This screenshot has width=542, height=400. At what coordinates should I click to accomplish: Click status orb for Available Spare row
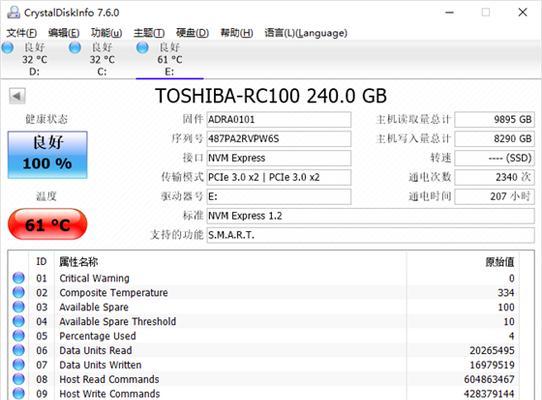[19, 307]
